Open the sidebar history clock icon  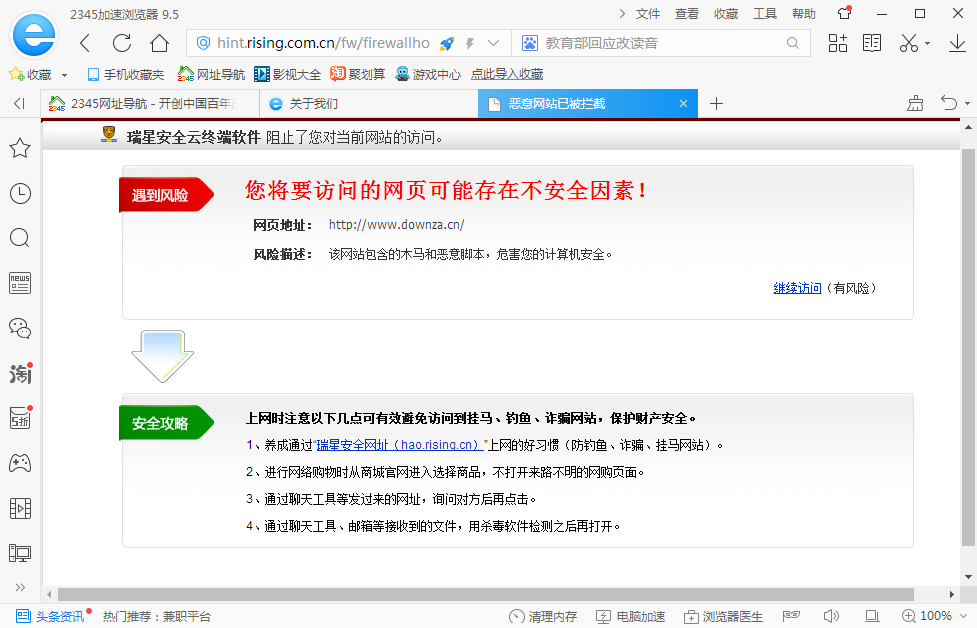pyautogui.click(x=20, y=193)
